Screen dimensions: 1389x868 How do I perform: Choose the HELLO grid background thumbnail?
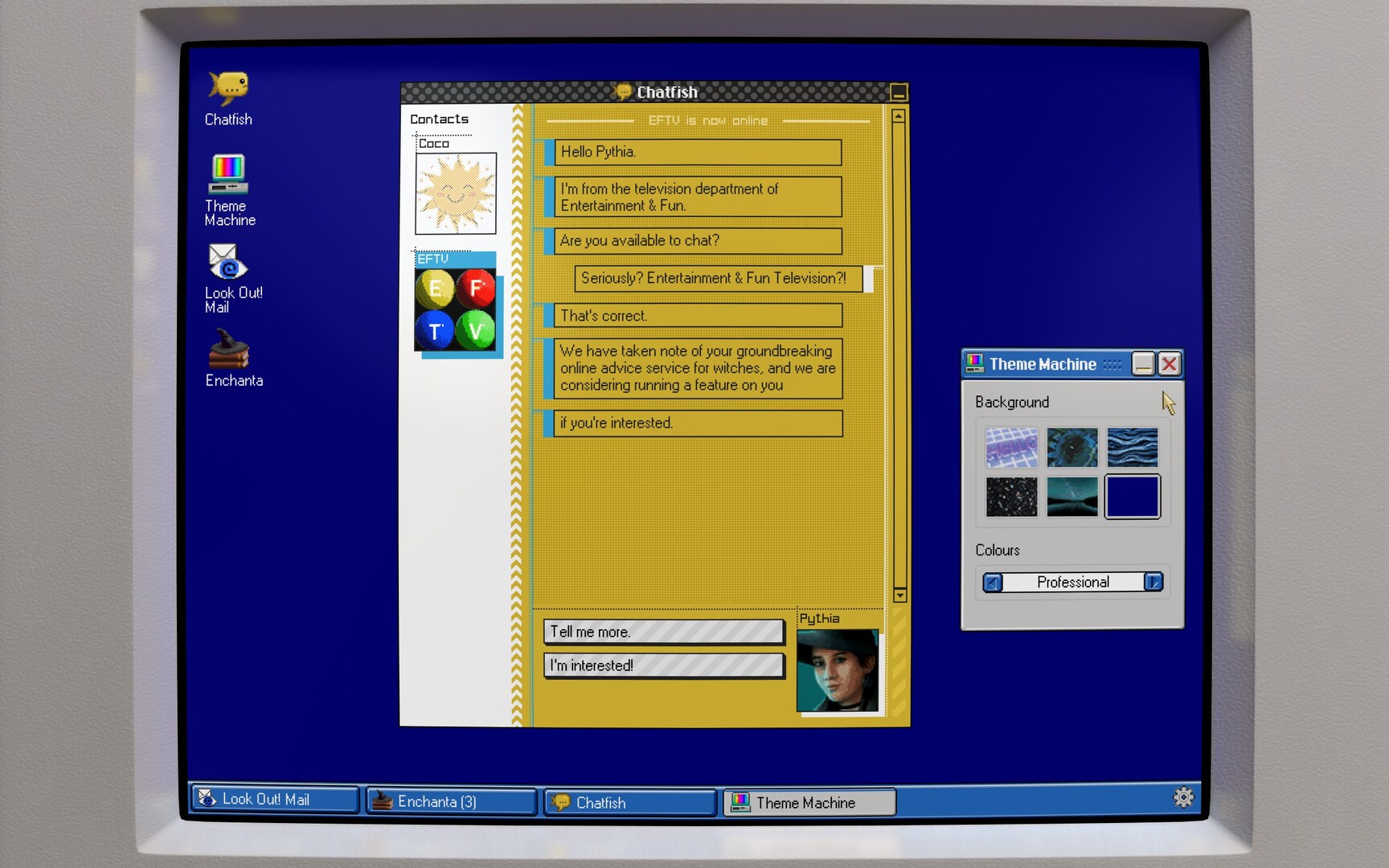(x=1011, y=447)
